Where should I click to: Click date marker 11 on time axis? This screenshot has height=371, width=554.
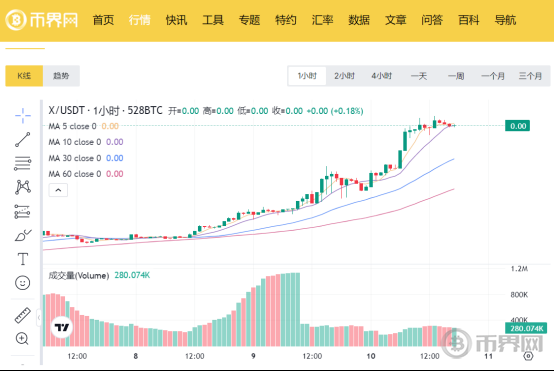point(488,356)
